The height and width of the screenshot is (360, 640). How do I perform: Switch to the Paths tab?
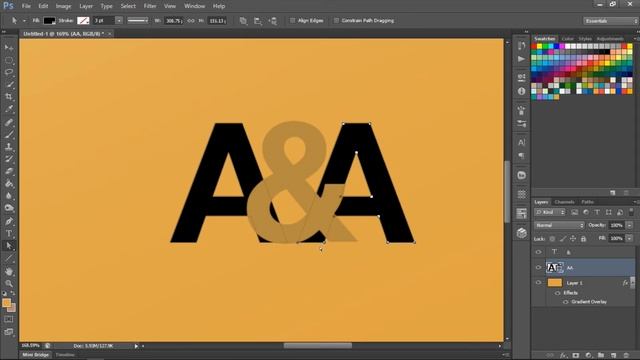click(587, 202)
